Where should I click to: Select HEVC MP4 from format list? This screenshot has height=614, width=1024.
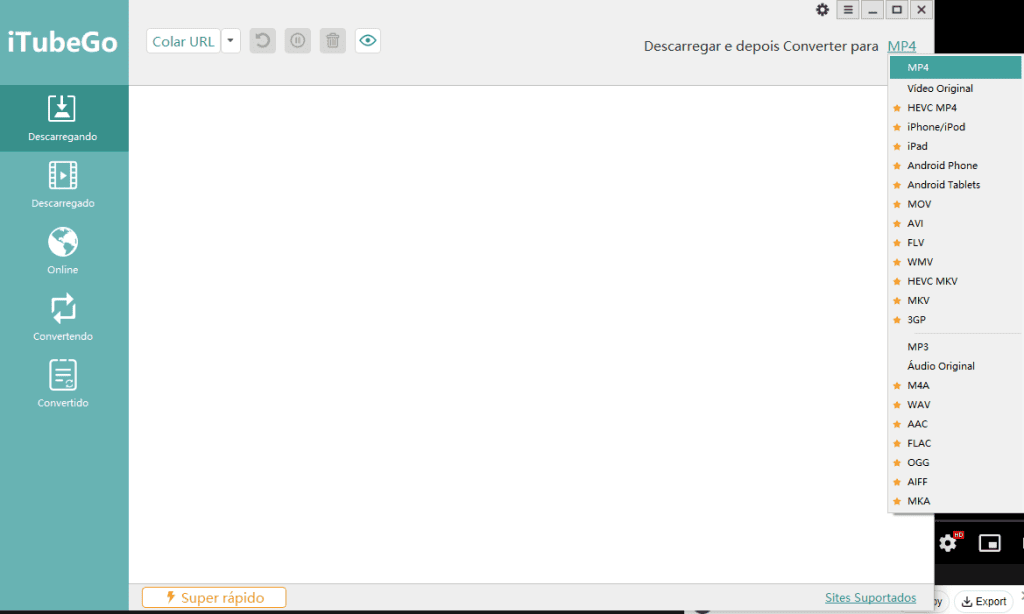[931, 108]
